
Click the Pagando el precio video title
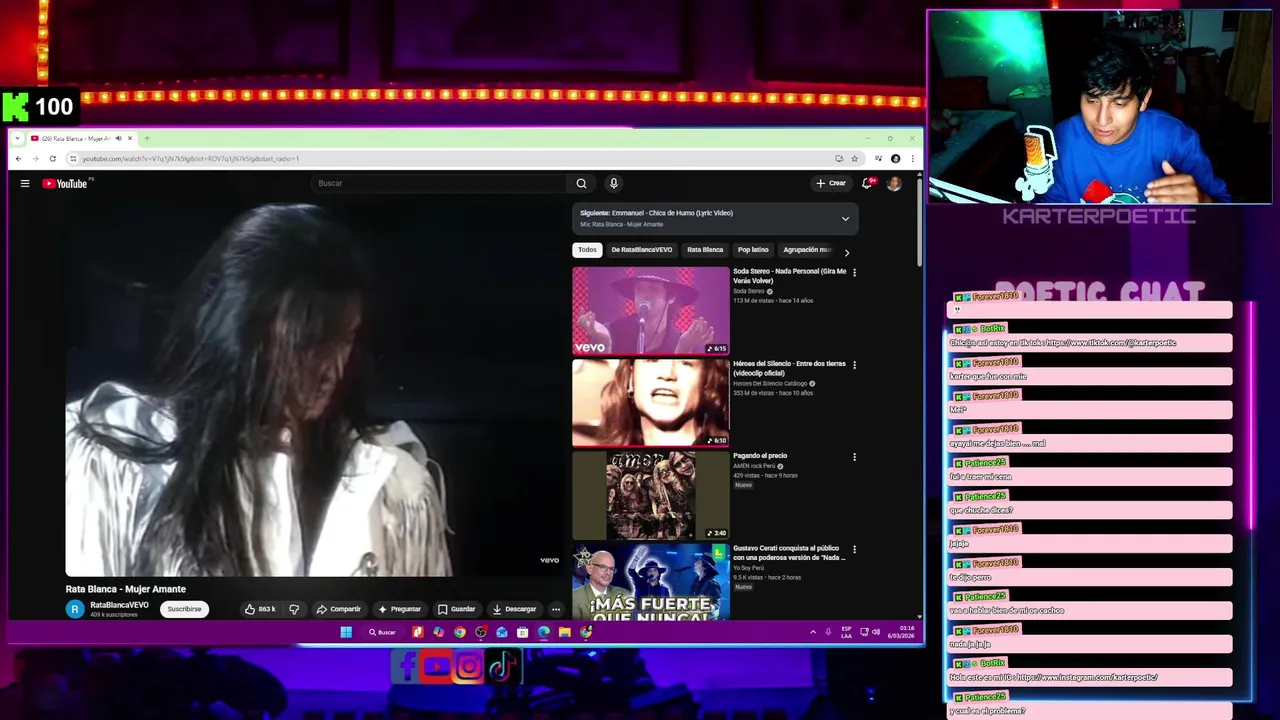[760, 456]
